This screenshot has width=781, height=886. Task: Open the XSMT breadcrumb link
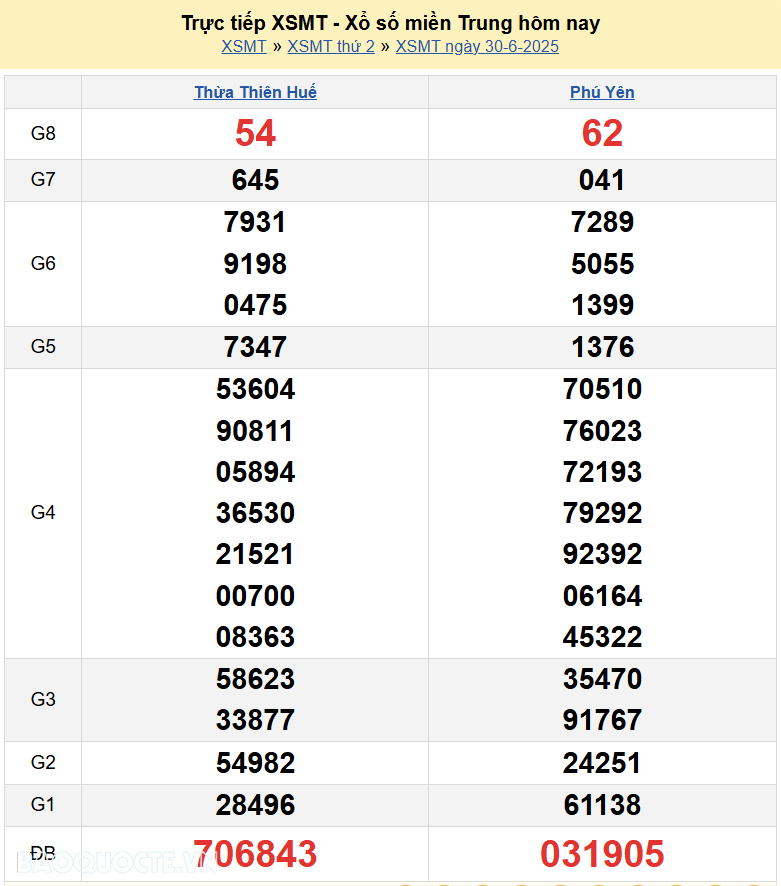pyautogui.click(x=244, y=46)
